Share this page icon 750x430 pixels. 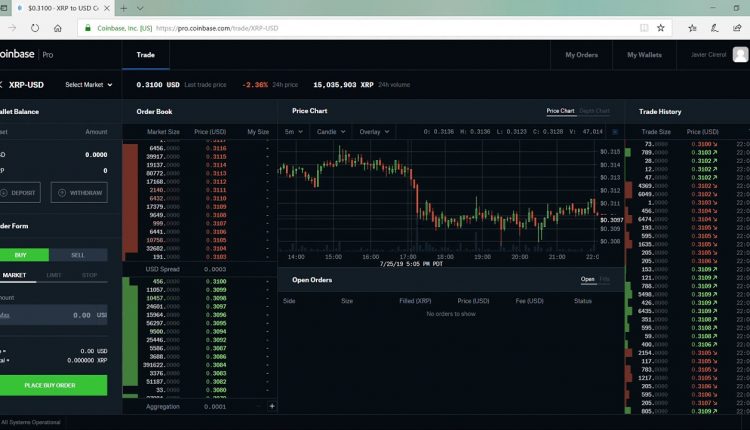[737, 28]
